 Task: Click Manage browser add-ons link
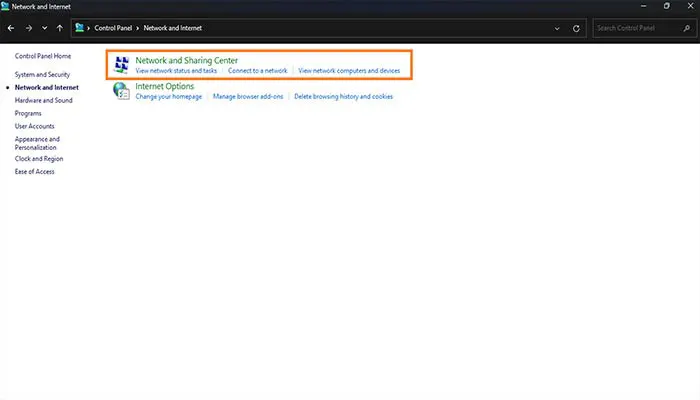[248, 96]
